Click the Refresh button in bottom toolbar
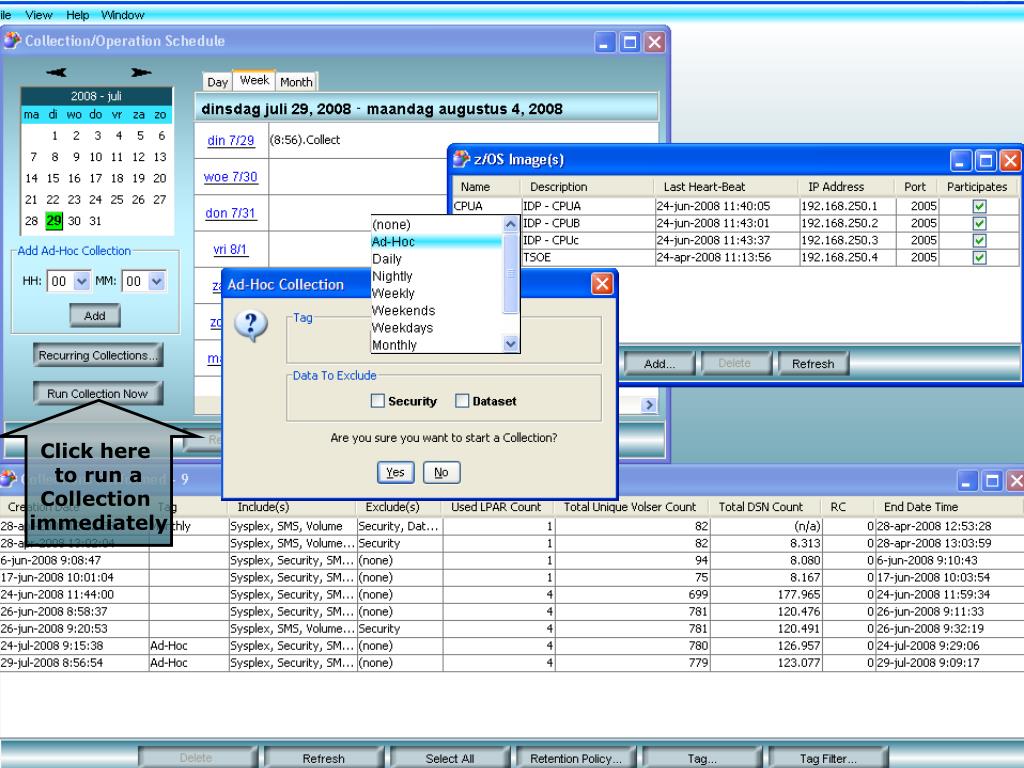The height and width of the screenshot is (768, 1024). (x=323, y=758)
